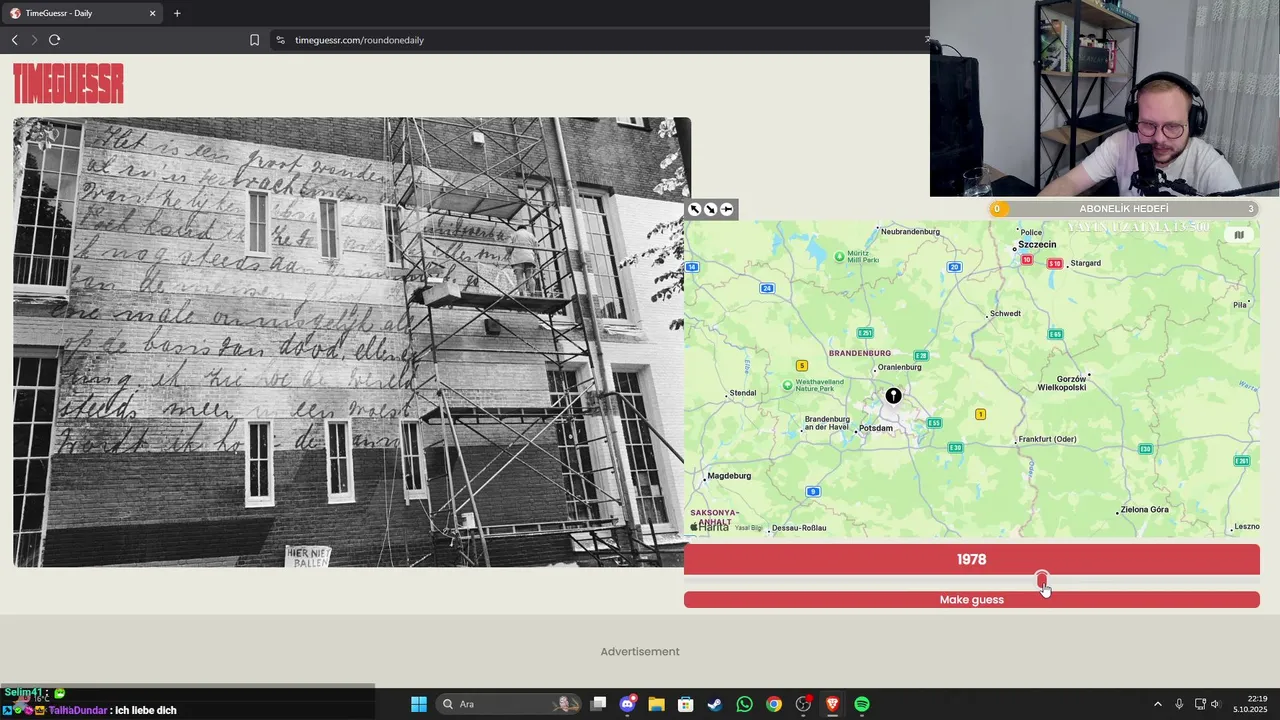
Task: Open Microsoft Store from the taskbar
Action: pos(685,704)
